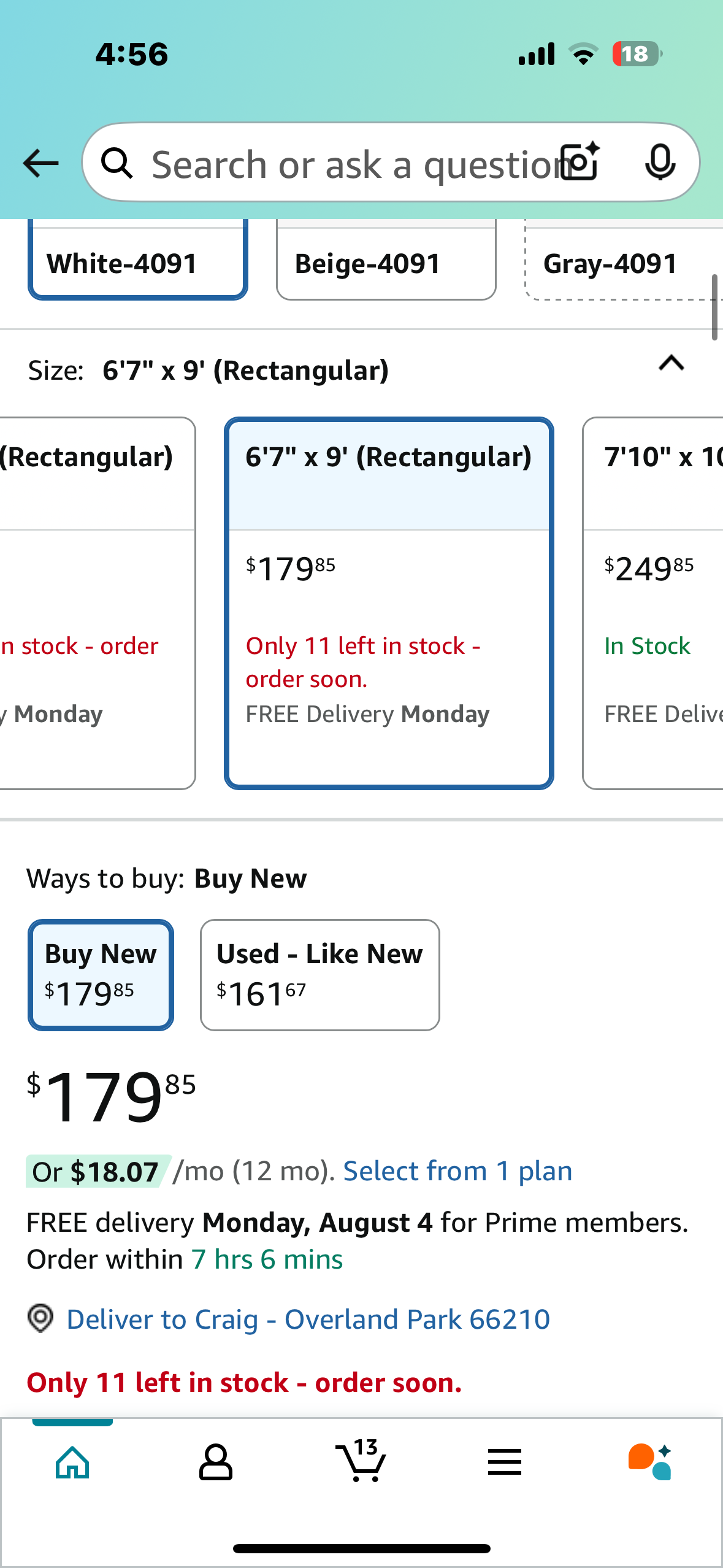Open the account profile icon
Image resolution: width=723 pixels, height=1568 pixels.
pyautogui.click(x=216, y=1462)
